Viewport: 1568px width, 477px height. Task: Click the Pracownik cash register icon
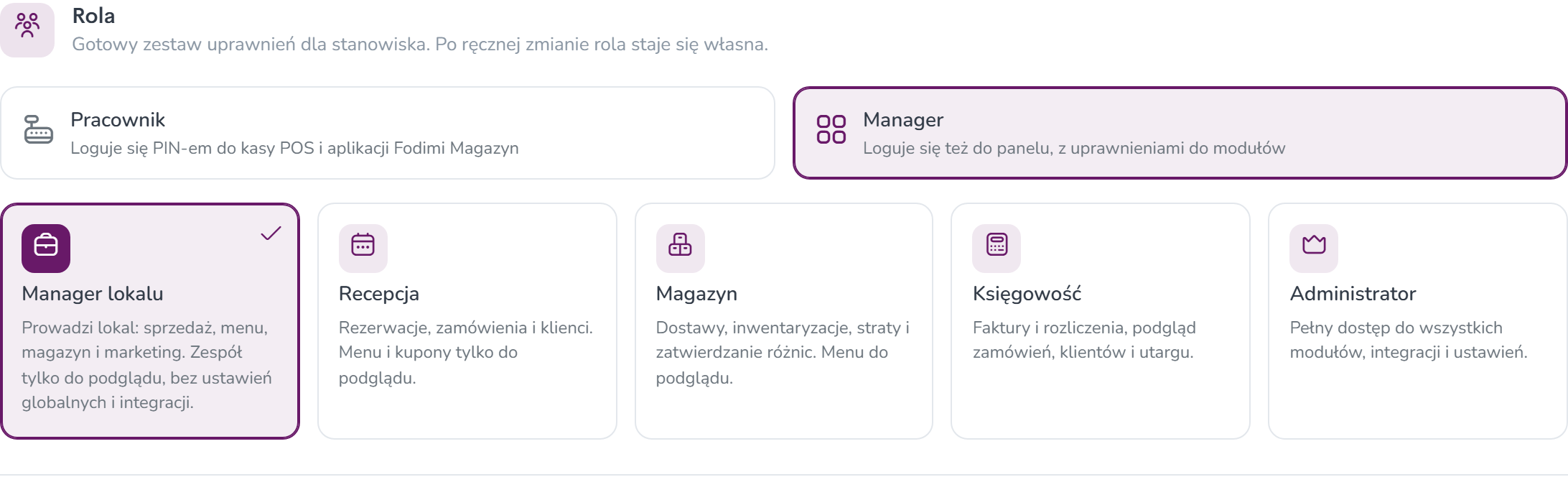(x=39, y=130)
